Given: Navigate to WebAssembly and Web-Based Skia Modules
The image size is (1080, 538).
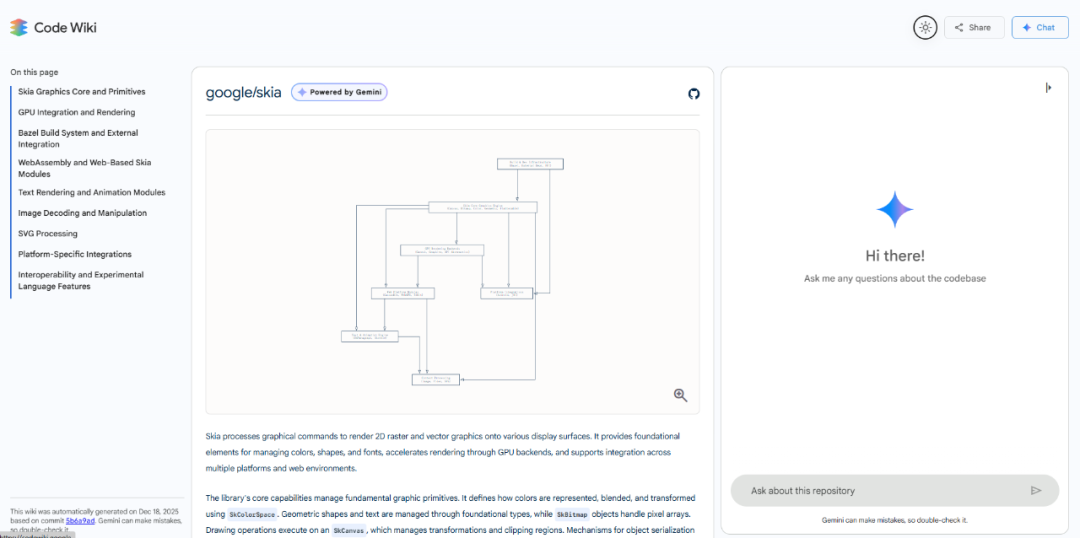Looking at the screenshot, I should [85, 168].
